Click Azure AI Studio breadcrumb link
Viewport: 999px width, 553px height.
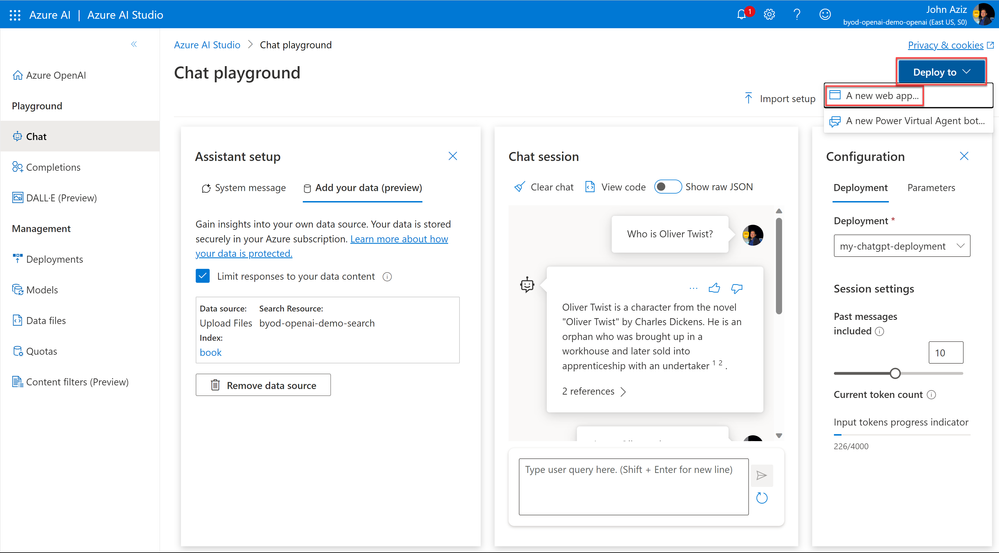(207, 45)
